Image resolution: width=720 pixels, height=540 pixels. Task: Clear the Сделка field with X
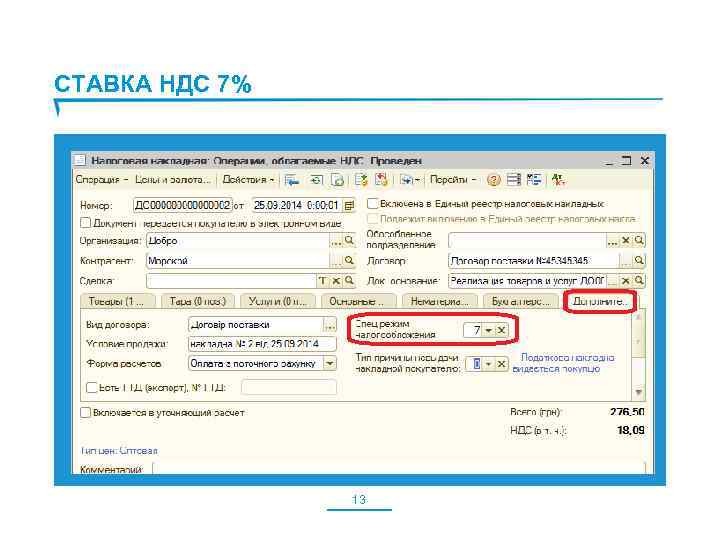336,280
